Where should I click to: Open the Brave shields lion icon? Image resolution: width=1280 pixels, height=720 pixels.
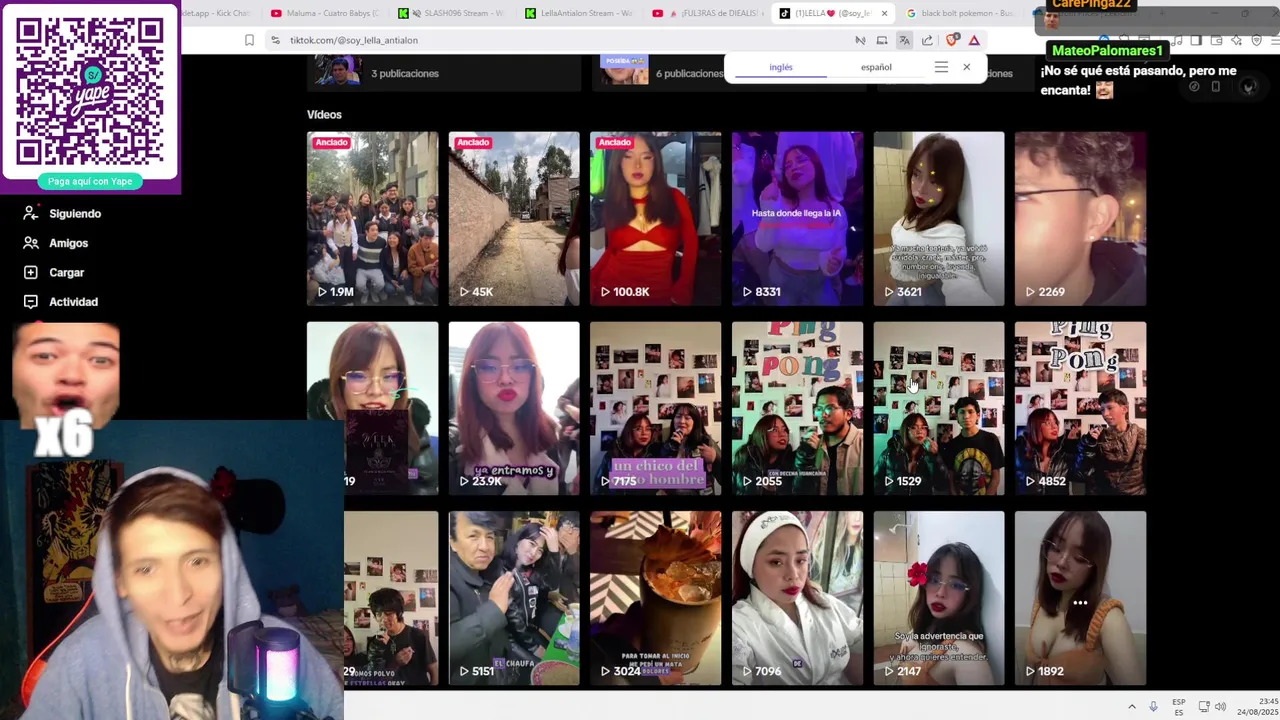coord(952,40)
